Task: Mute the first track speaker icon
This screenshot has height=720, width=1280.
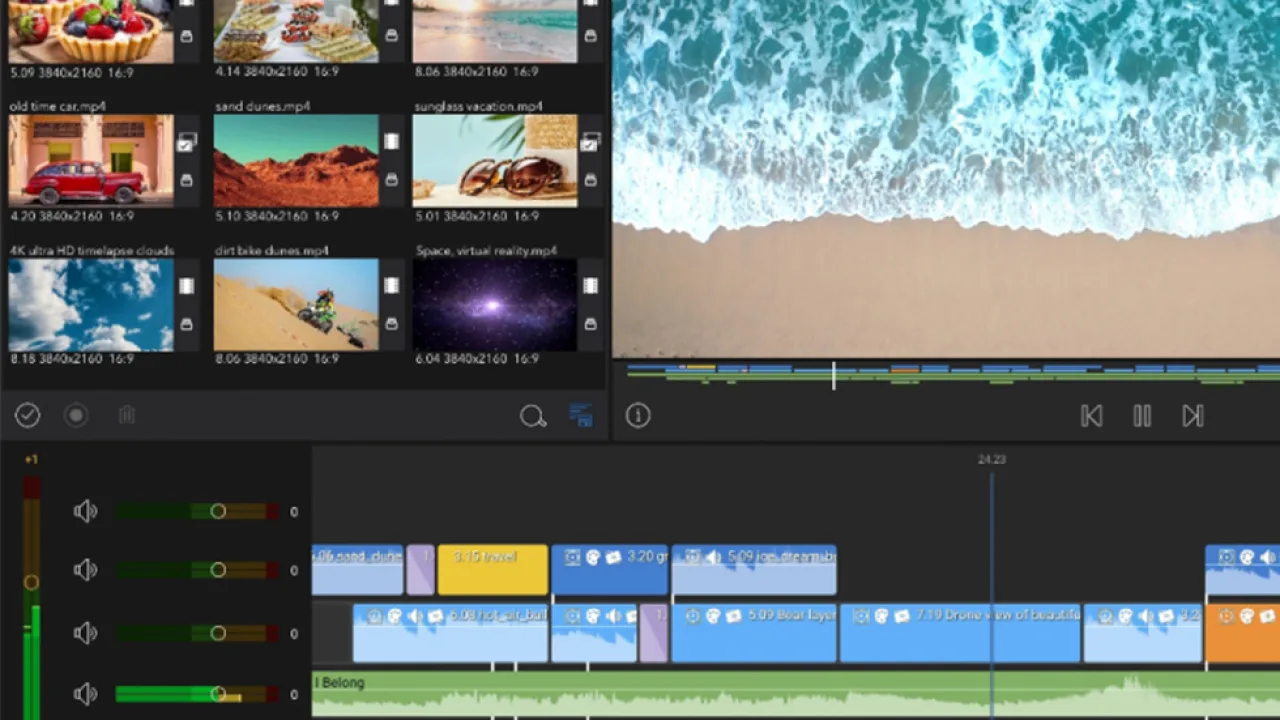Action: [x=85, y=512]
